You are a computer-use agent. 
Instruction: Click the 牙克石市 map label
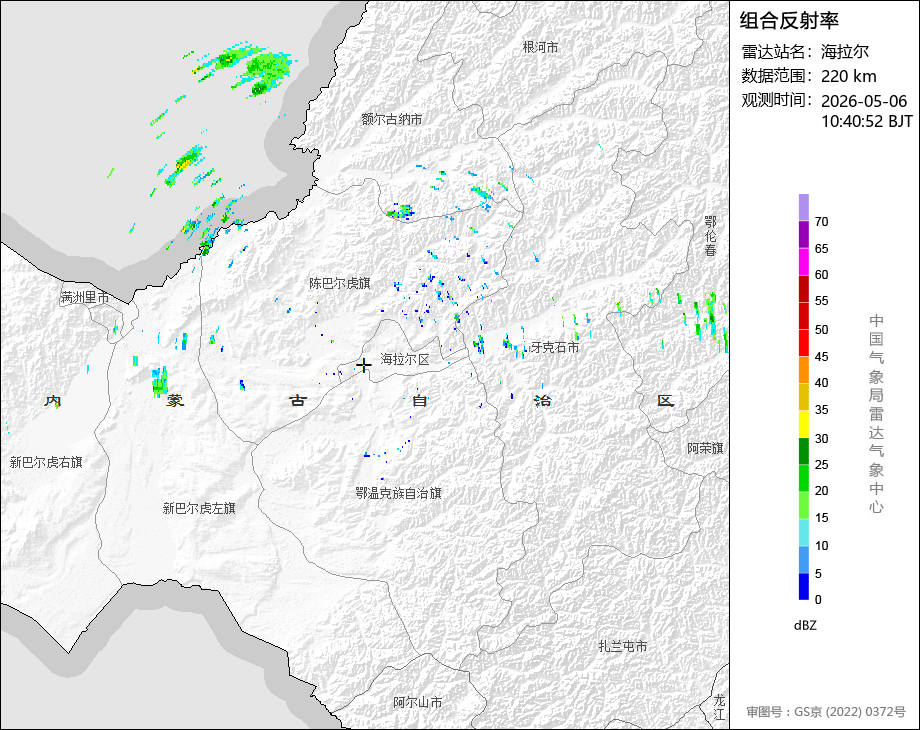coord(555,347)
